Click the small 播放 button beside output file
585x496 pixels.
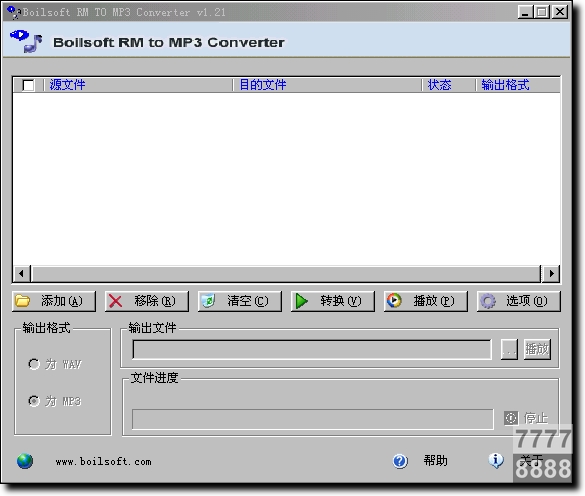[537, 349]
